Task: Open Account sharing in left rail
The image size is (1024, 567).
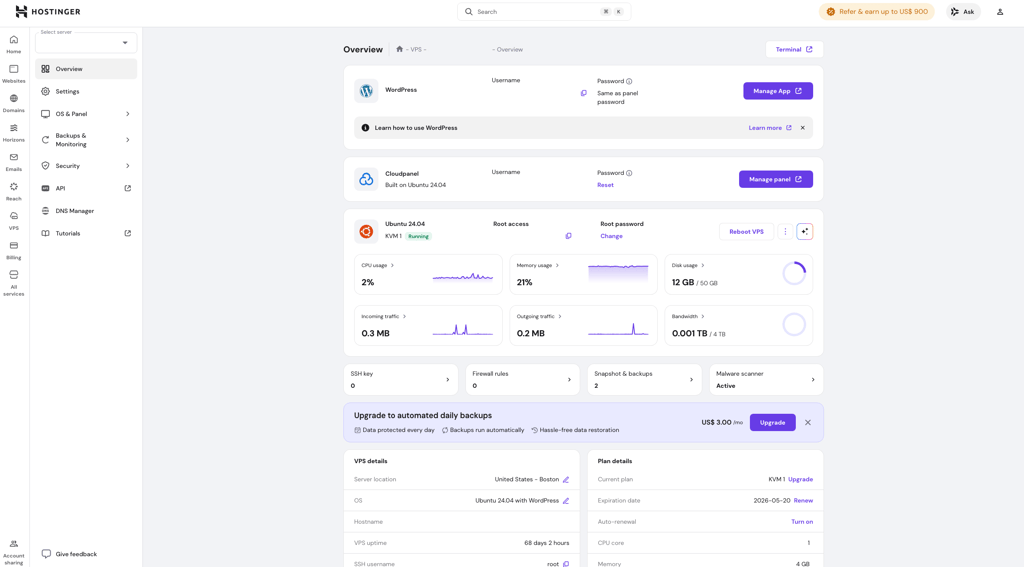Action: tap(14, 552)
